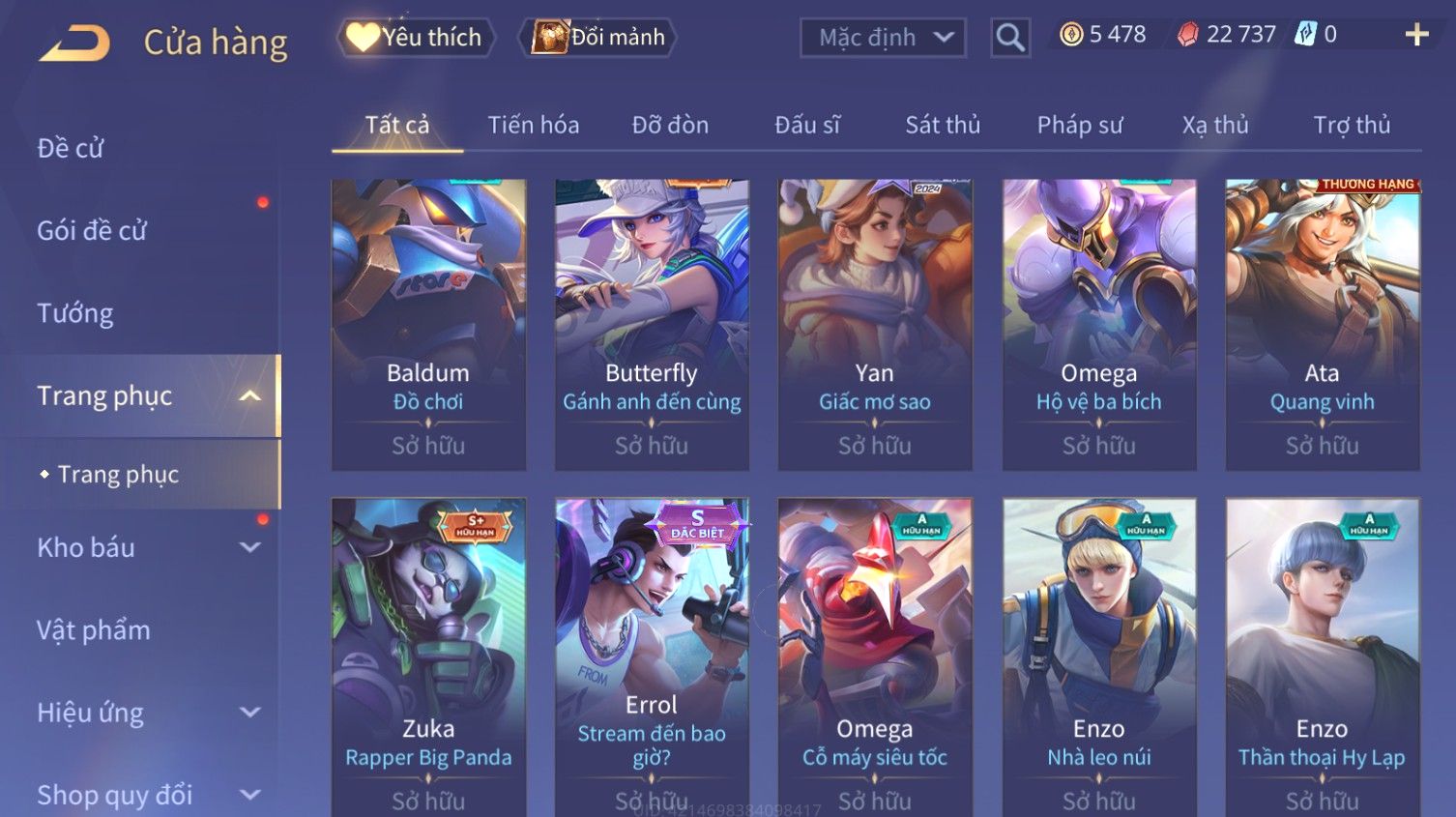
Task: Switch to the Pháp sư tab
Action: (x=1080, y=125)
